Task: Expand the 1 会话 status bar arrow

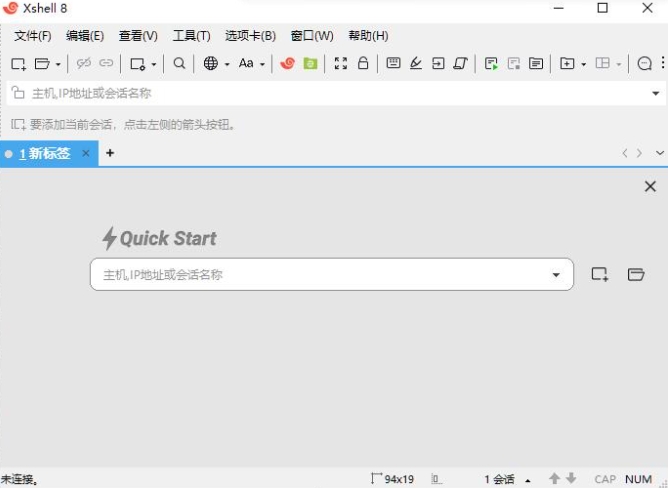Action: coord(528,480)
